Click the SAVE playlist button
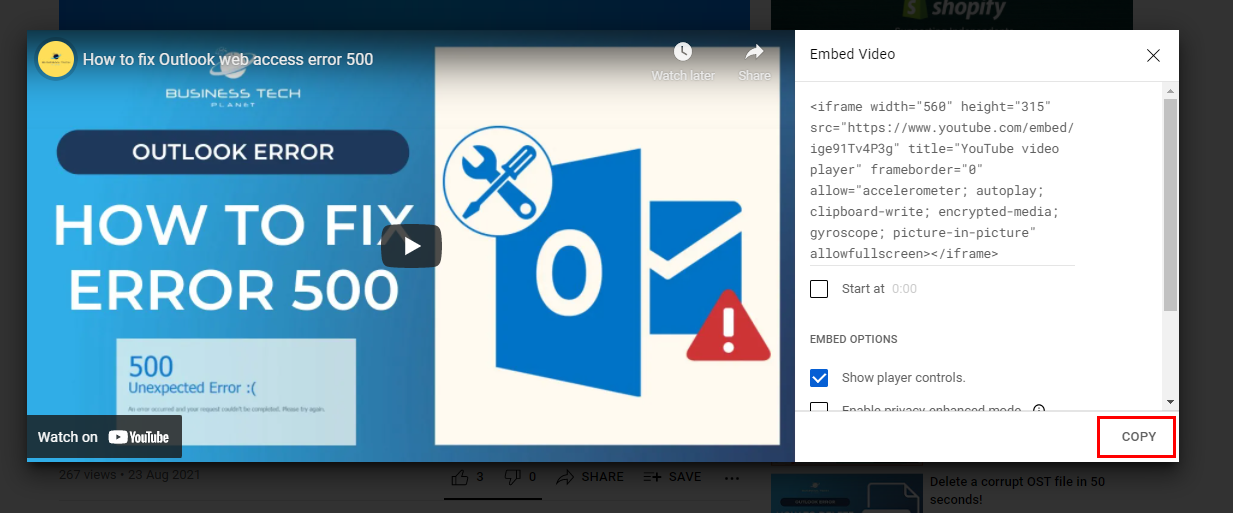 pos(672,477)
